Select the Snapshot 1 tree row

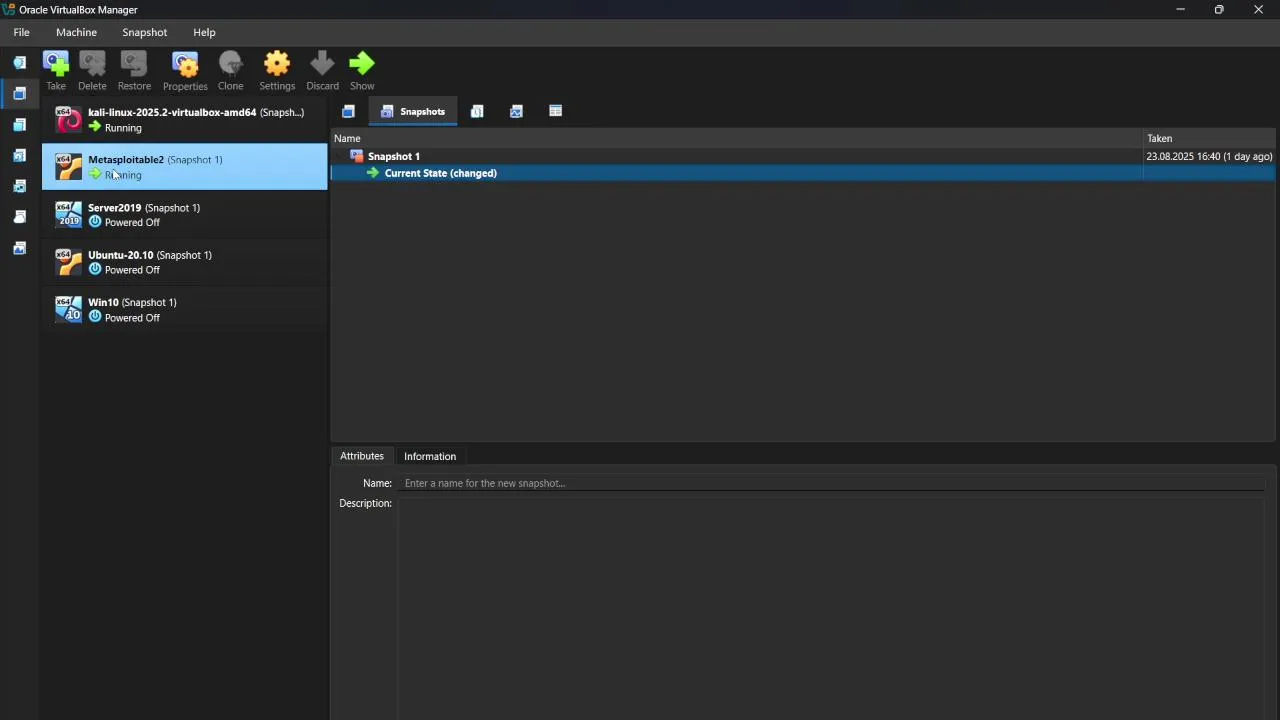[x=803, y=156]
